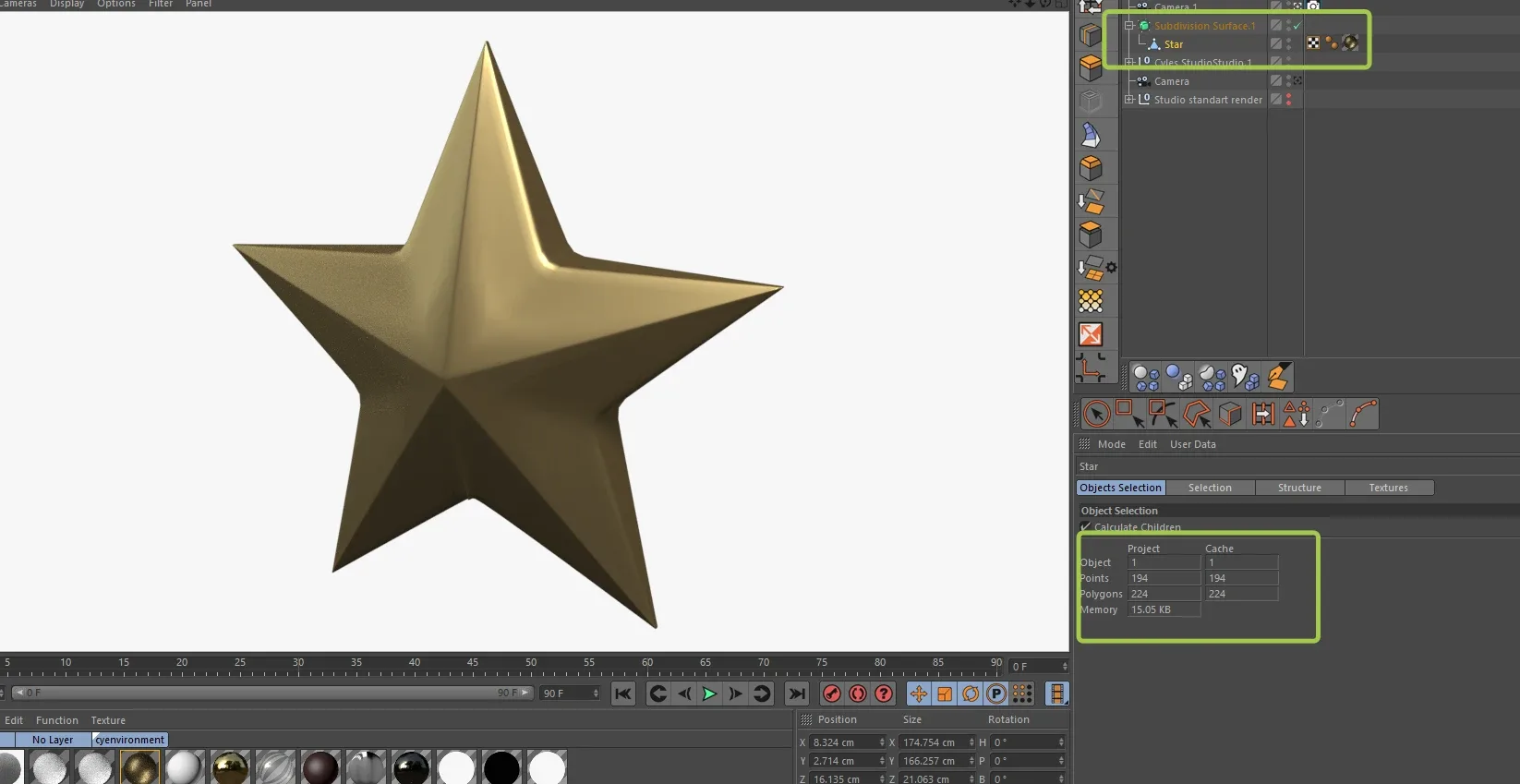Go to previous key button

point(658,694)
